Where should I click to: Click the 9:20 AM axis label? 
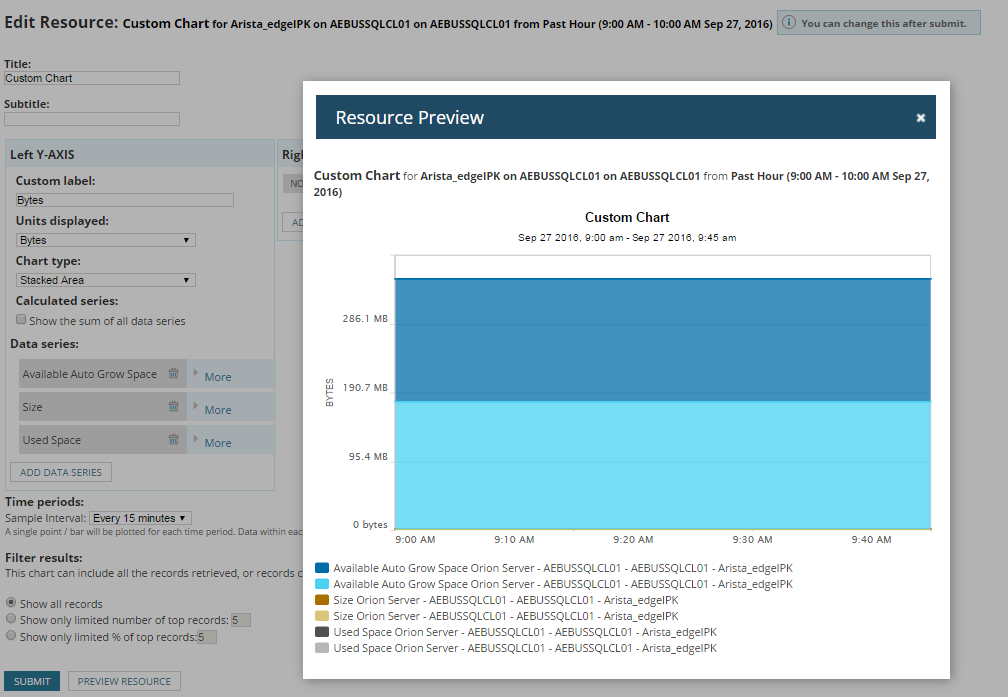[x=633, y=539]
